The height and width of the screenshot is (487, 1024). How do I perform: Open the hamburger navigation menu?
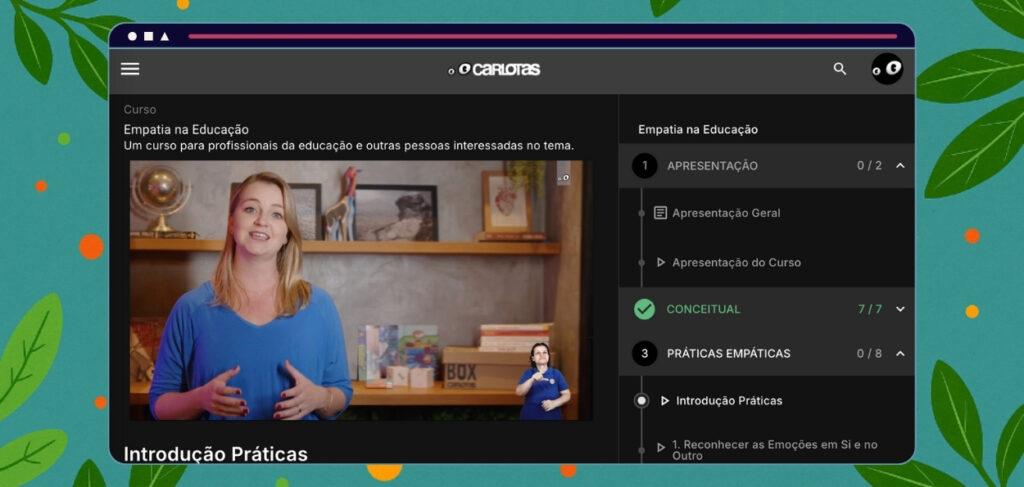tap(130, 69)
